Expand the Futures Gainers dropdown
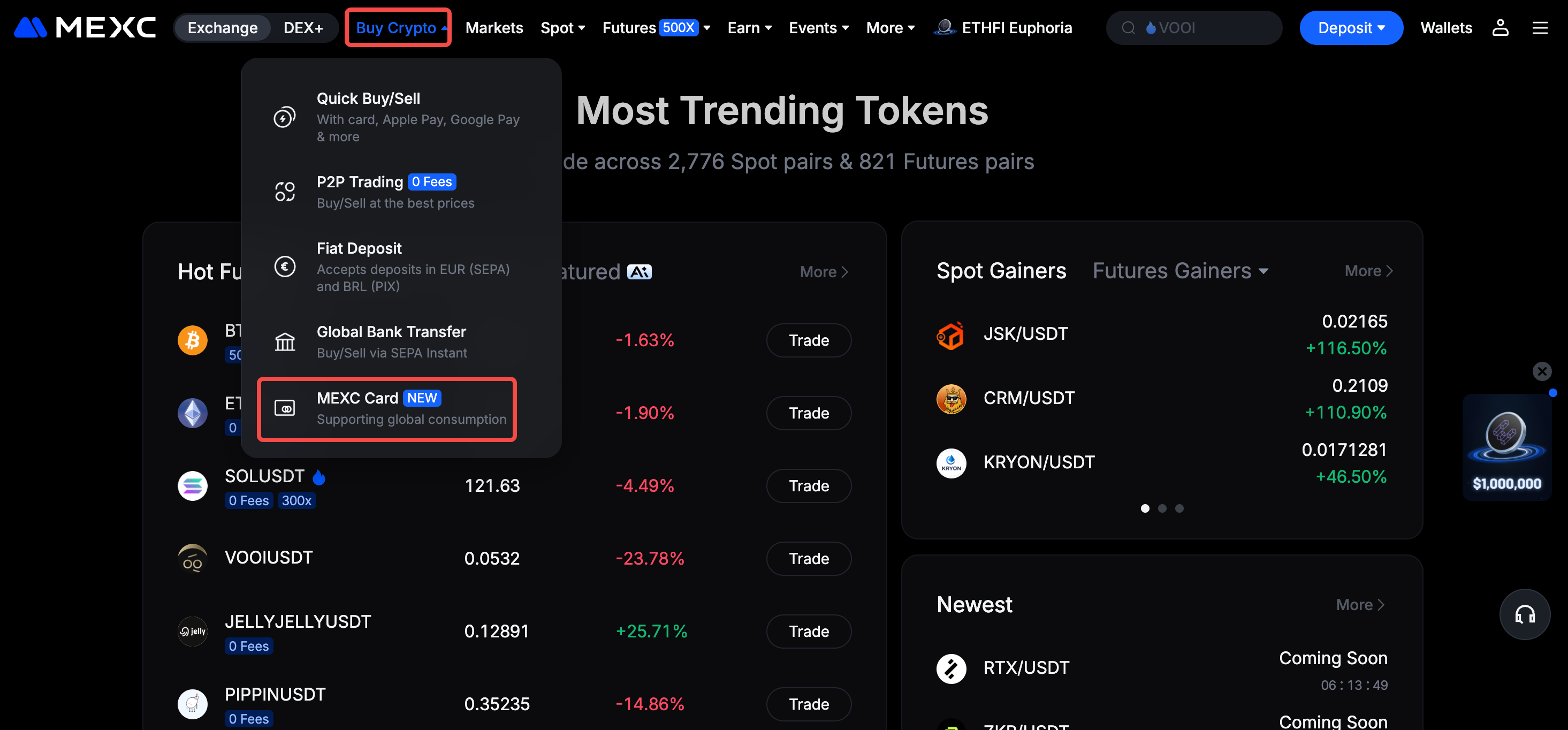 (1180, 271)
